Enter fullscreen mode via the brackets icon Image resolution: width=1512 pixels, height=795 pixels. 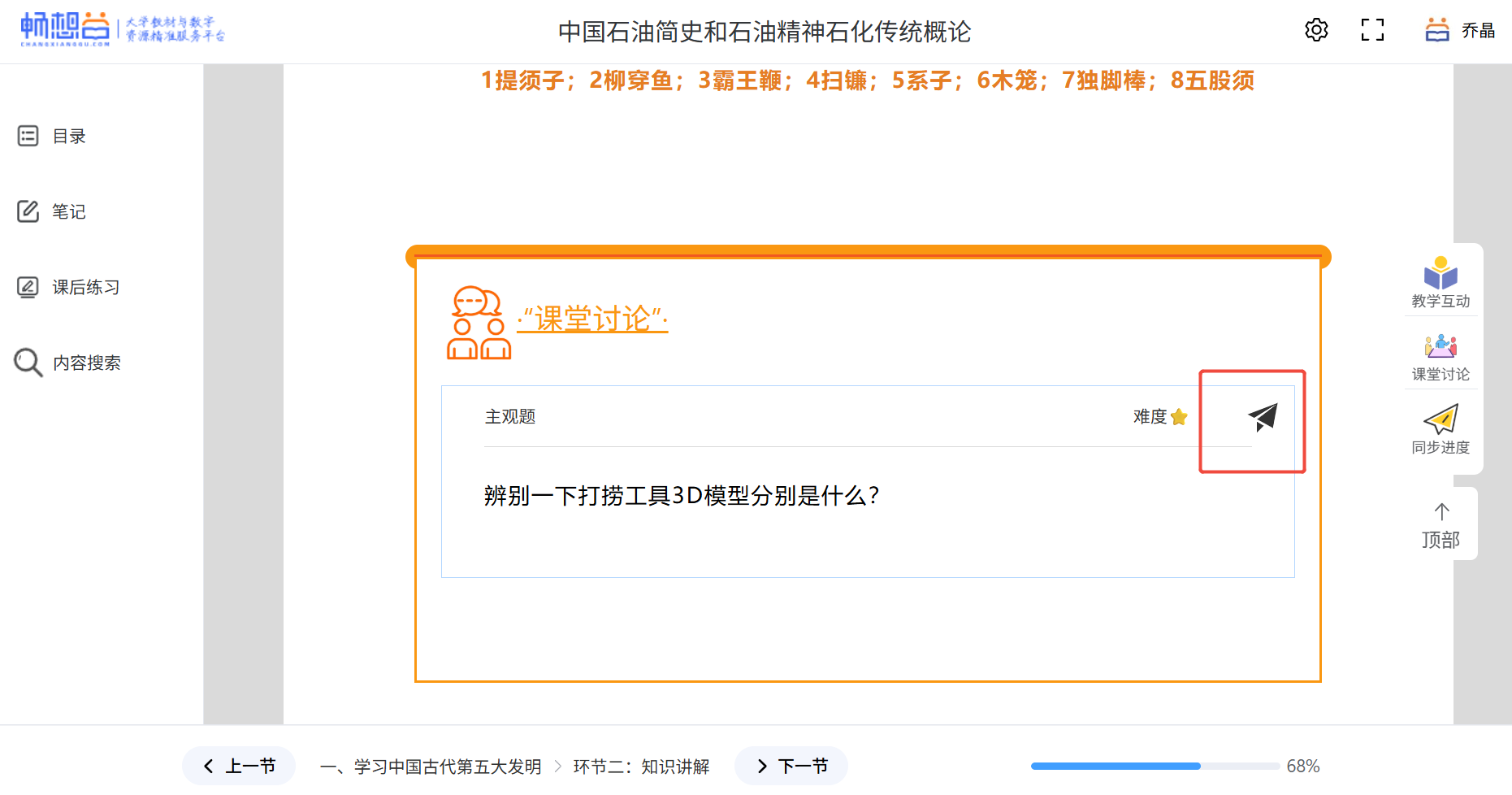(1372, 30)
